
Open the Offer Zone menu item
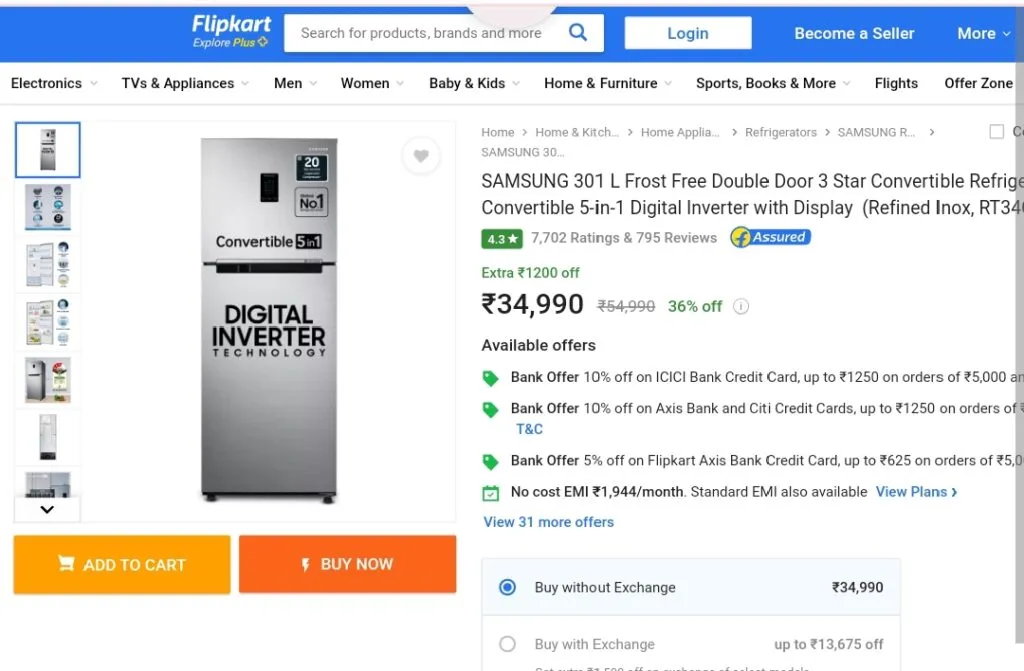[978, 83]
